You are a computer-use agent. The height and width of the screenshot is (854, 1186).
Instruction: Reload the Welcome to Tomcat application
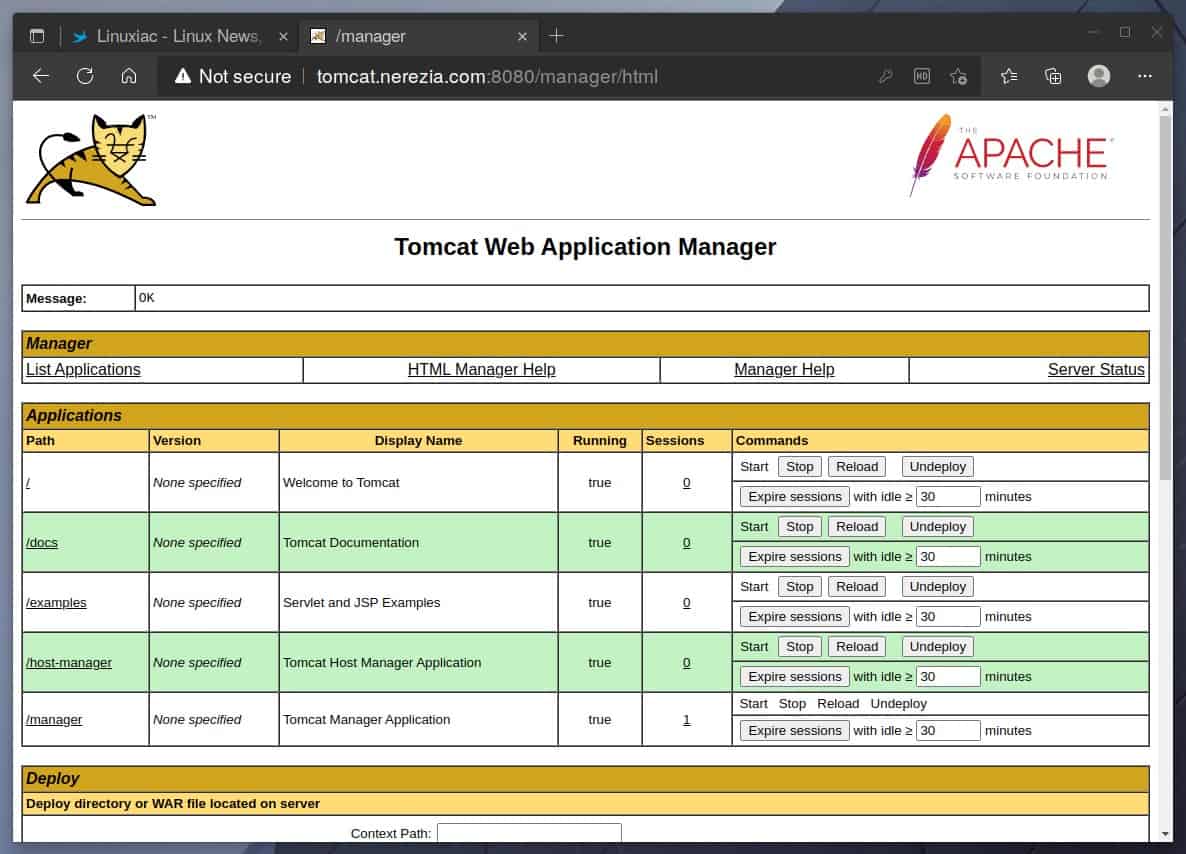tap(857, 467)
